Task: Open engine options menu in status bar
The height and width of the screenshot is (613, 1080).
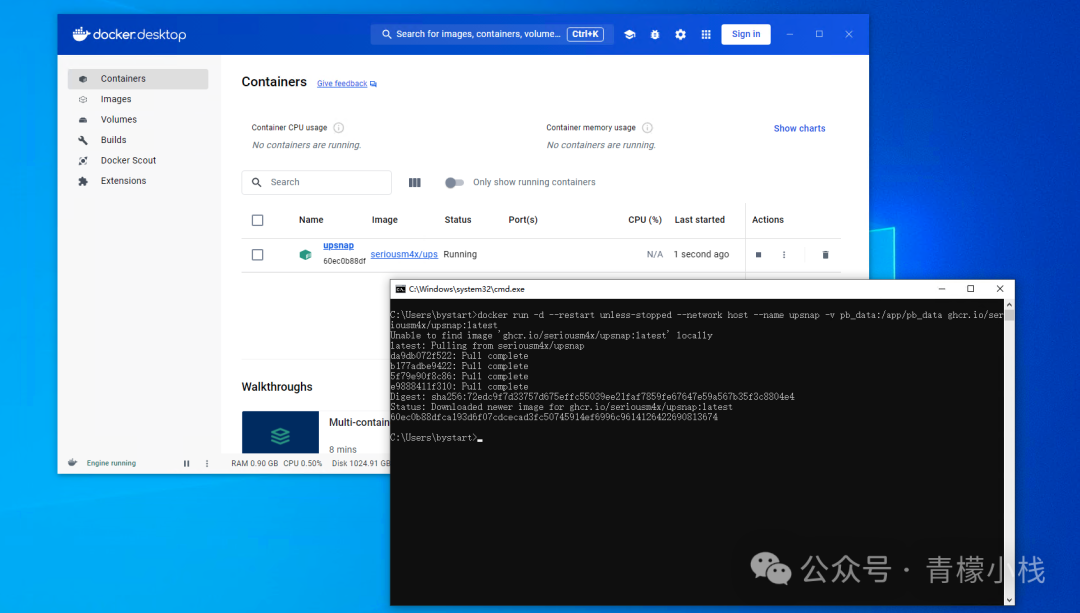Action: [207, 464]
